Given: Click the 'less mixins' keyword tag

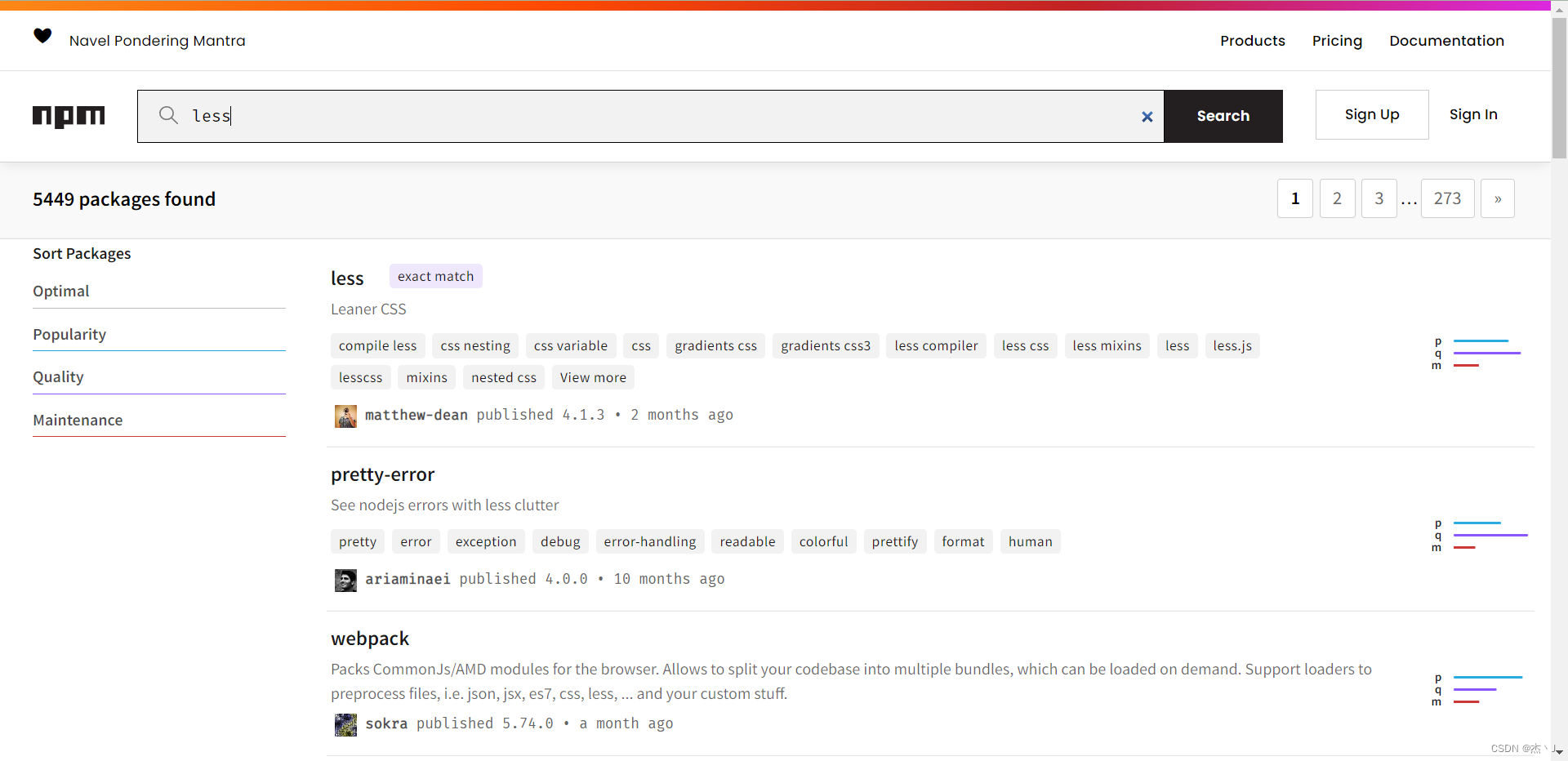Looking at the screenshot, I should pyautogui.click(x=1107, y=345).
